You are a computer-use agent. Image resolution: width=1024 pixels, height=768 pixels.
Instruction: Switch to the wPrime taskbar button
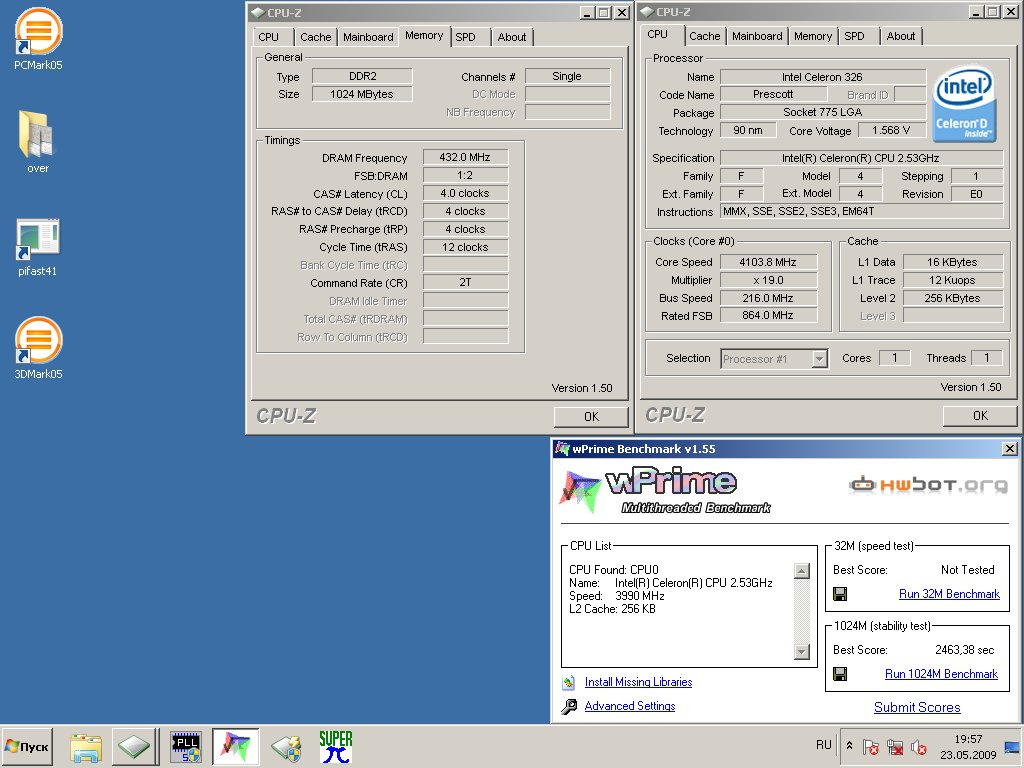(x=235, y=746)
